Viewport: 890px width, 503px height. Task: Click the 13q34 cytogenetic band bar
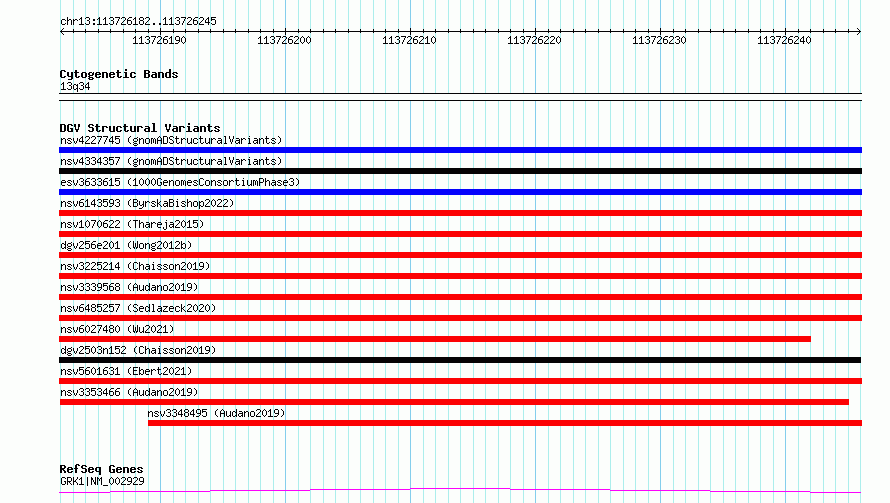[460, 97]
